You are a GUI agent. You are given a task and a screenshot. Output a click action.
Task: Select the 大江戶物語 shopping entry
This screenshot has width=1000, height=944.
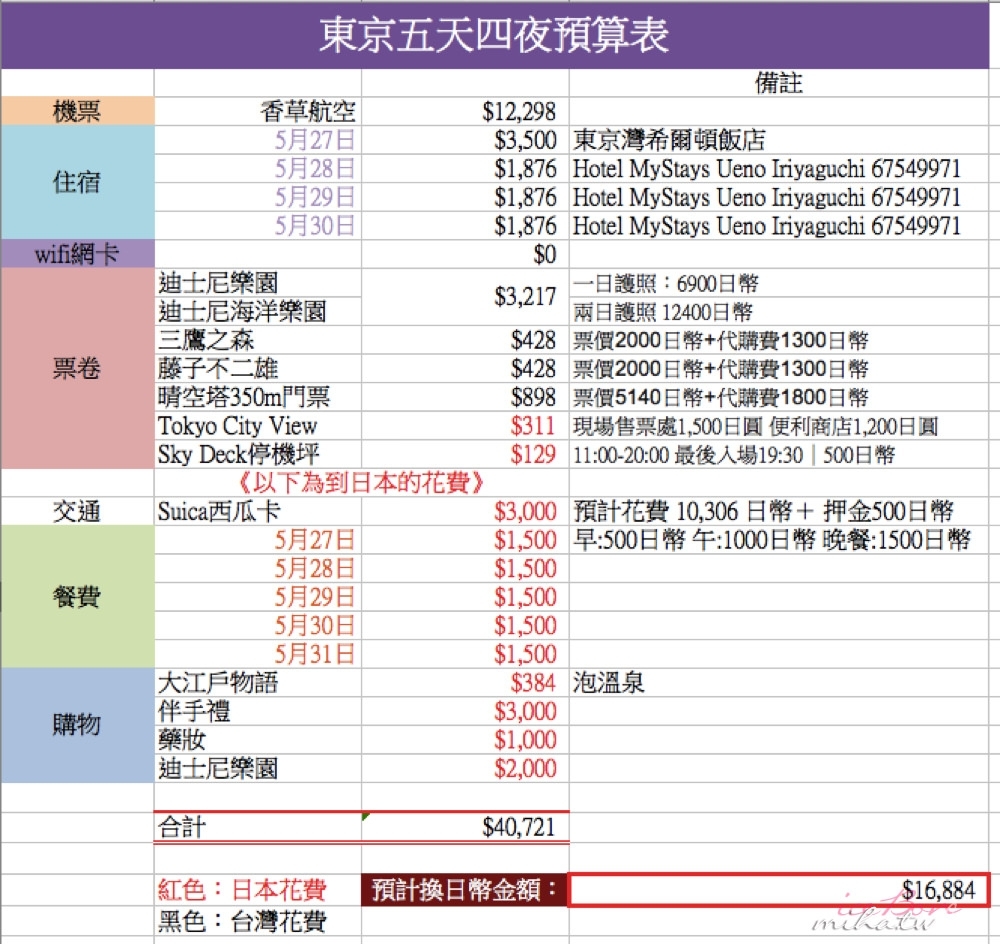coord(210,683)
